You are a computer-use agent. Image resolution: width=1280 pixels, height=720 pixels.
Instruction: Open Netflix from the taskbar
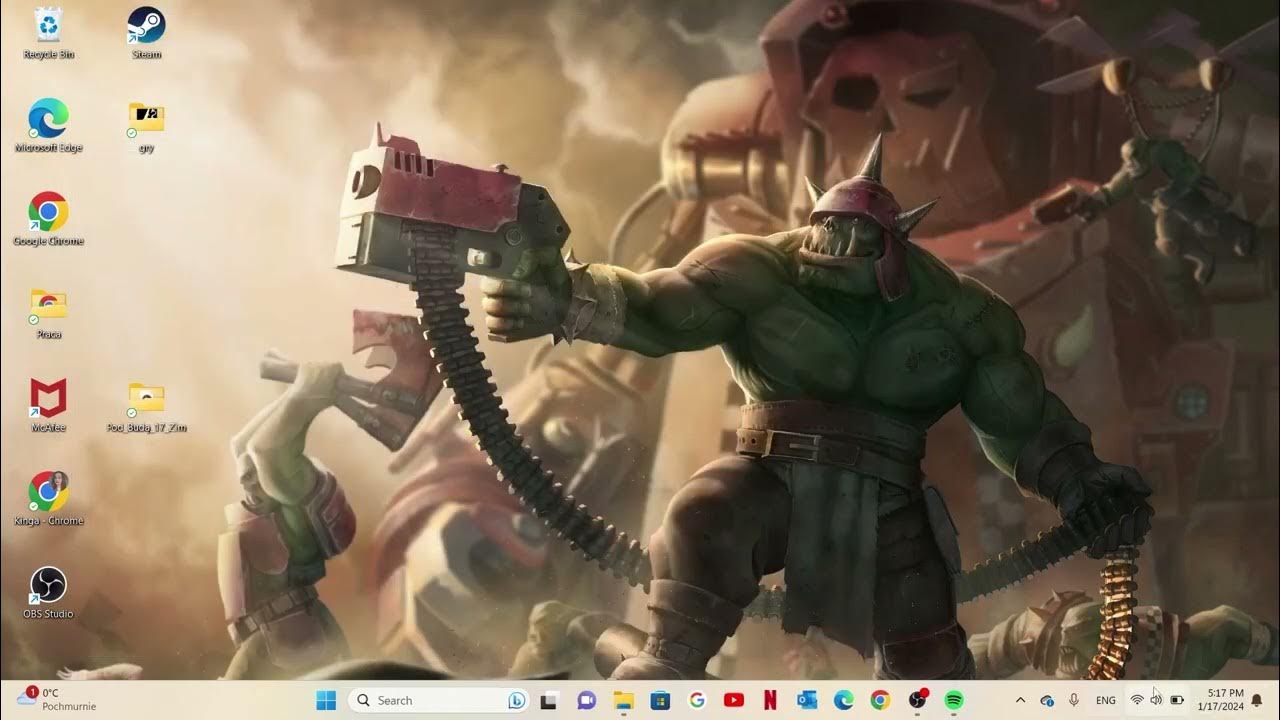coord(769,700)
